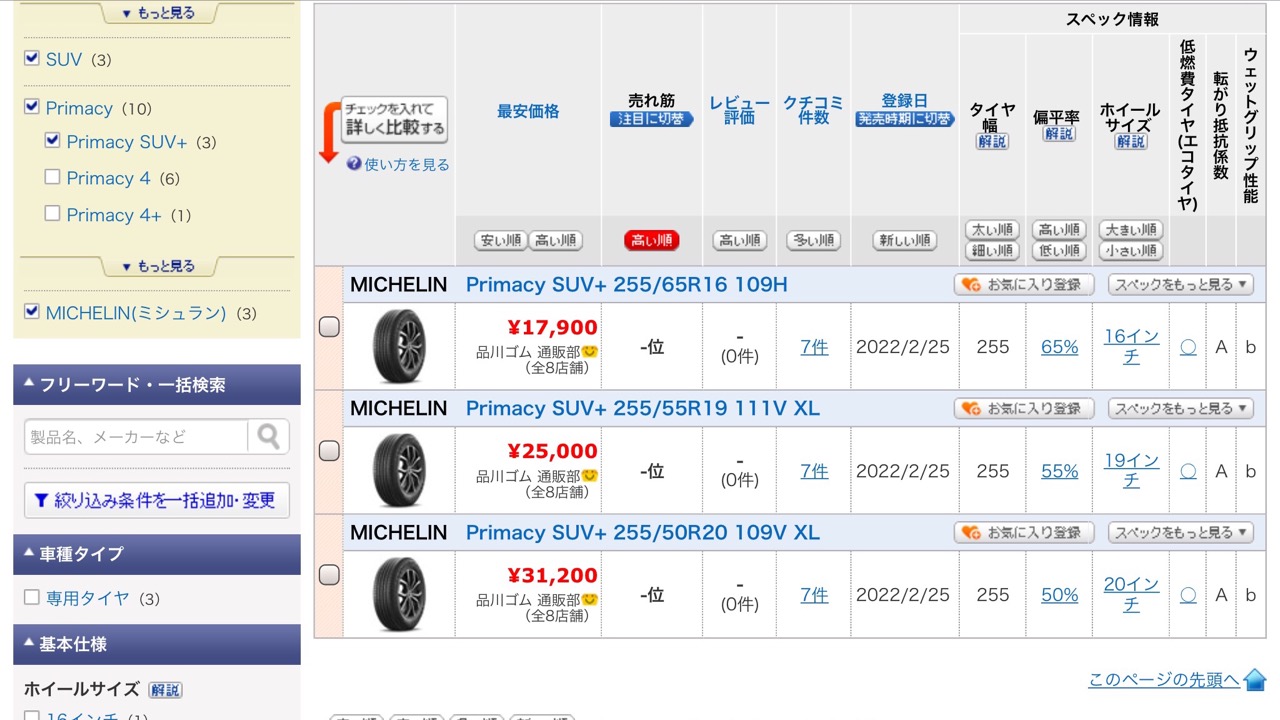Tick compare checkbox for 255/55R19 tire
Screen dimensions: 1280x720
pos(329,451)
